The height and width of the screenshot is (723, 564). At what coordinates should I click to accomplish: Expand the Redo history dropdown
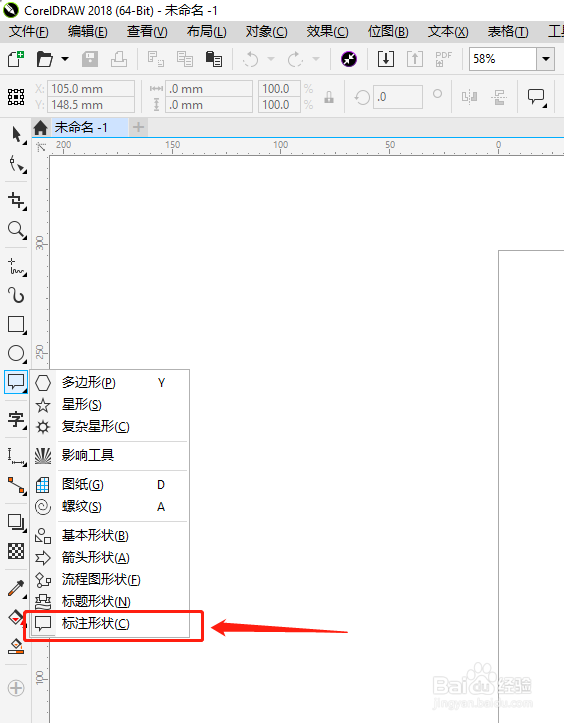(316, 59)
